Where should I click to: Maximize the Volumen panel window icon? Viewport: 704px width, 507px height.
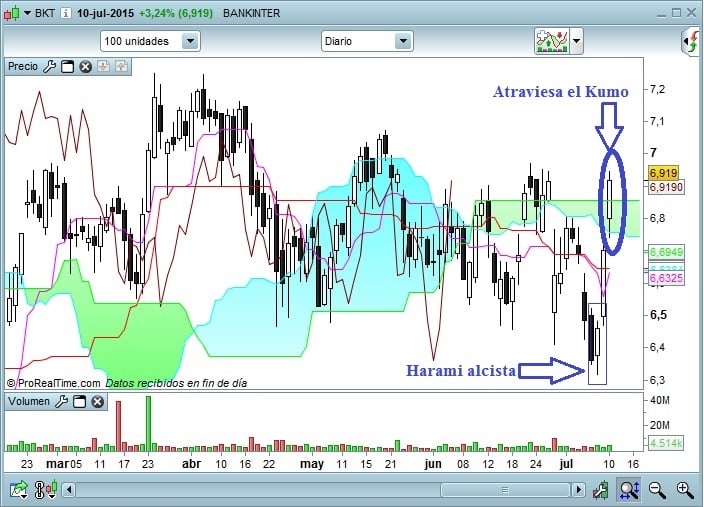point(79,401)
